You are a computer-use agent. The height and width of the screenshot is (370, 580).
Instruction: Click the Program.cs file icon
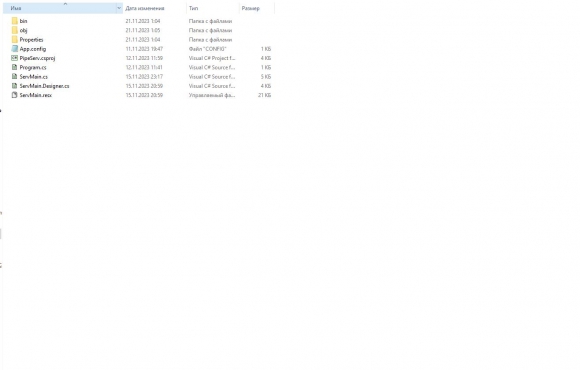click(x=14, y=67)
